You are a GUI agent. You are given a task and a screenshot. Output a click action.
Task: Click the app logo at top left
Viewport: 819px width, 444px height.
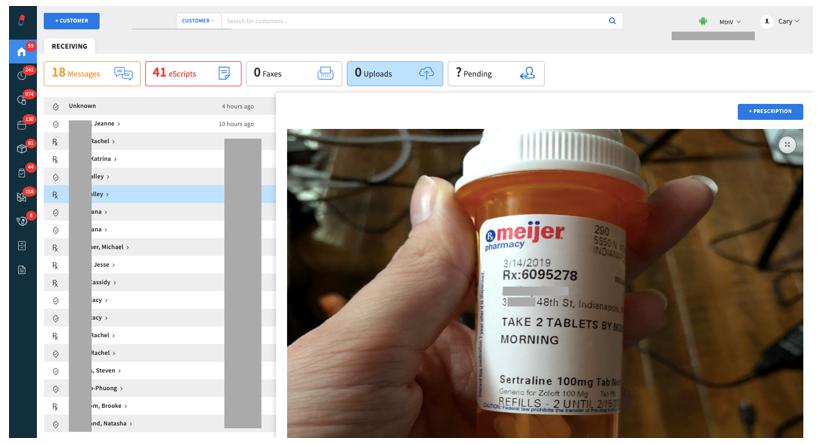[20, 19]
